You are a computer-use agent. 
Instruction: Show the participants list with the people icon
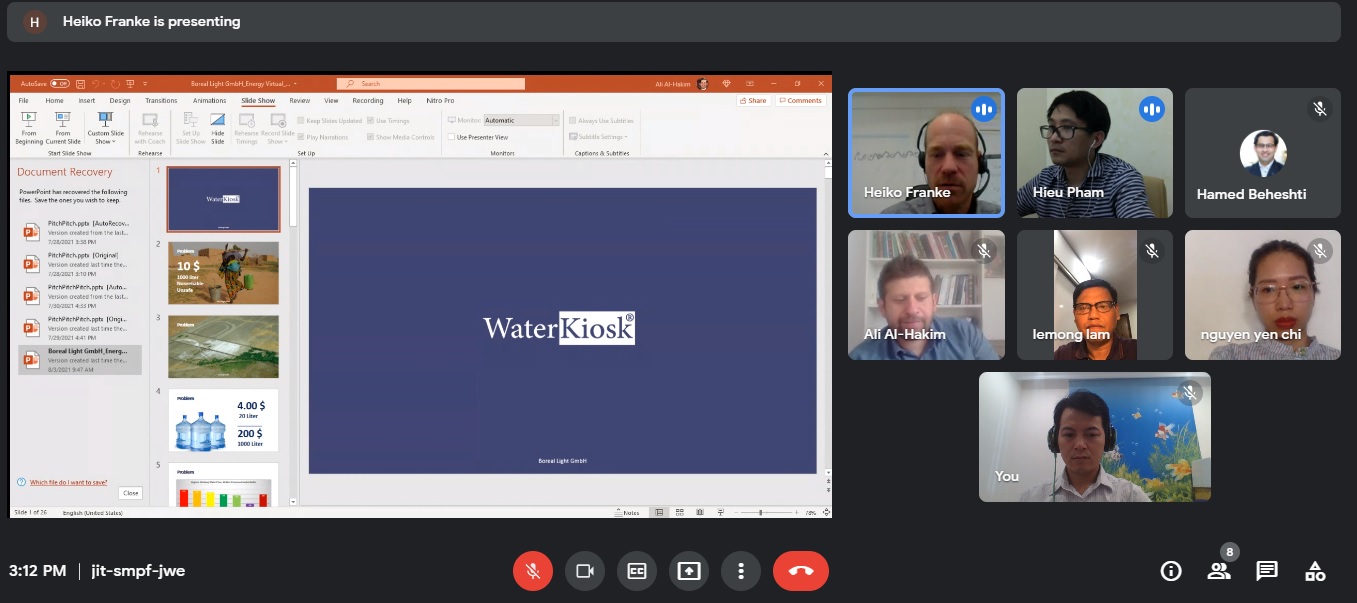[1218, 571]
